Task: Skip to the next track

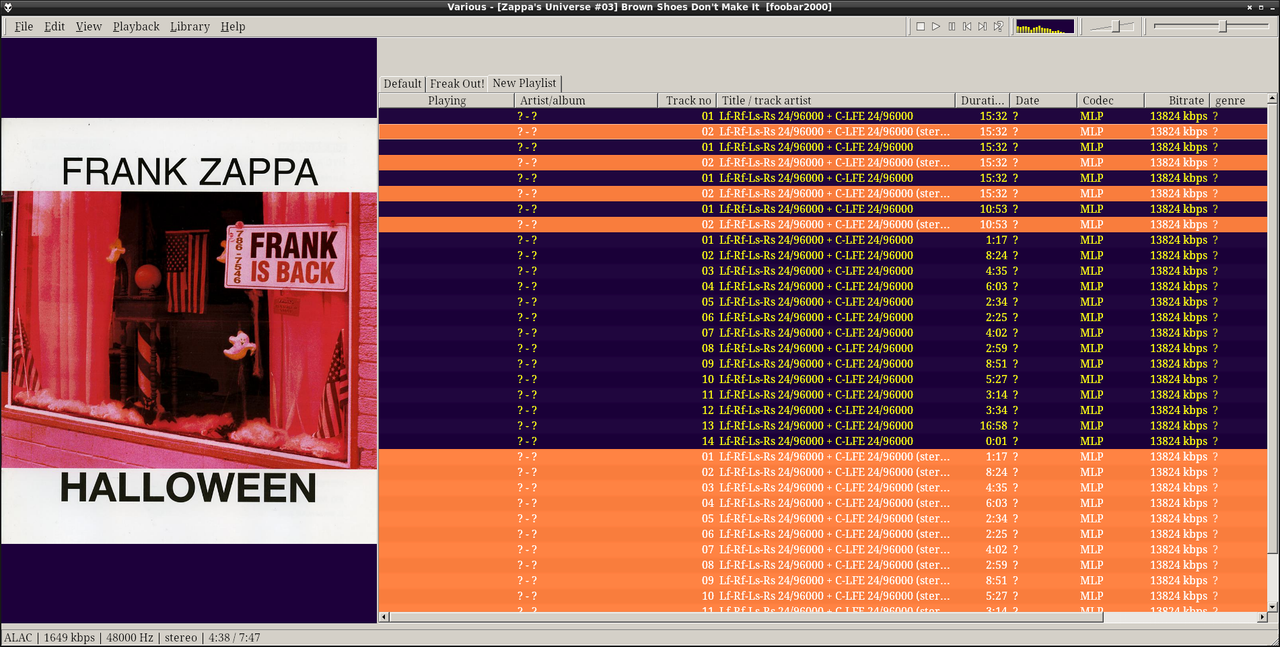Action: [x=983, y=27]
